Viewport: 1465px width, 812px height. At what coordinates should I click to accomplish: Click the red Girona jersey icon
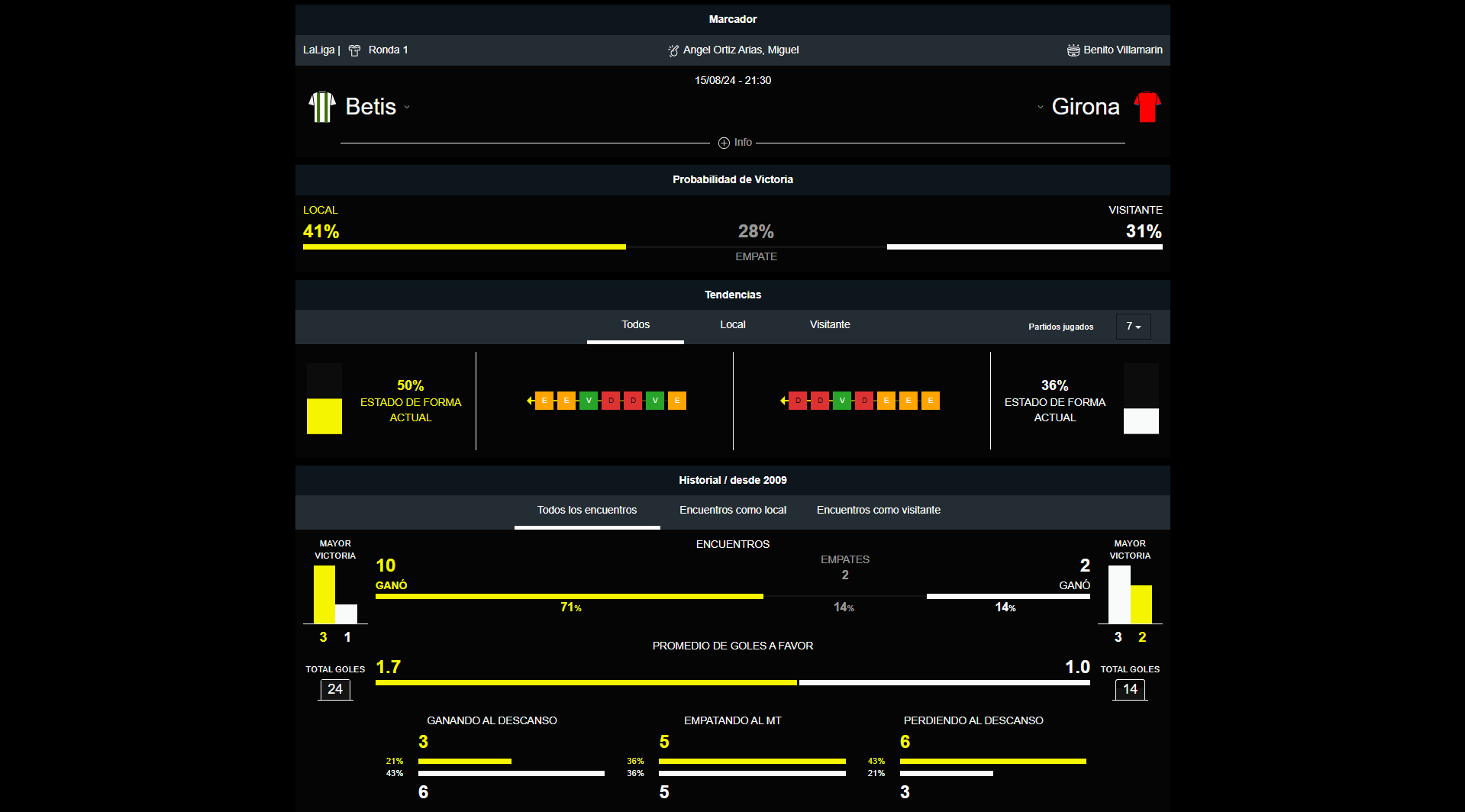1147,107
